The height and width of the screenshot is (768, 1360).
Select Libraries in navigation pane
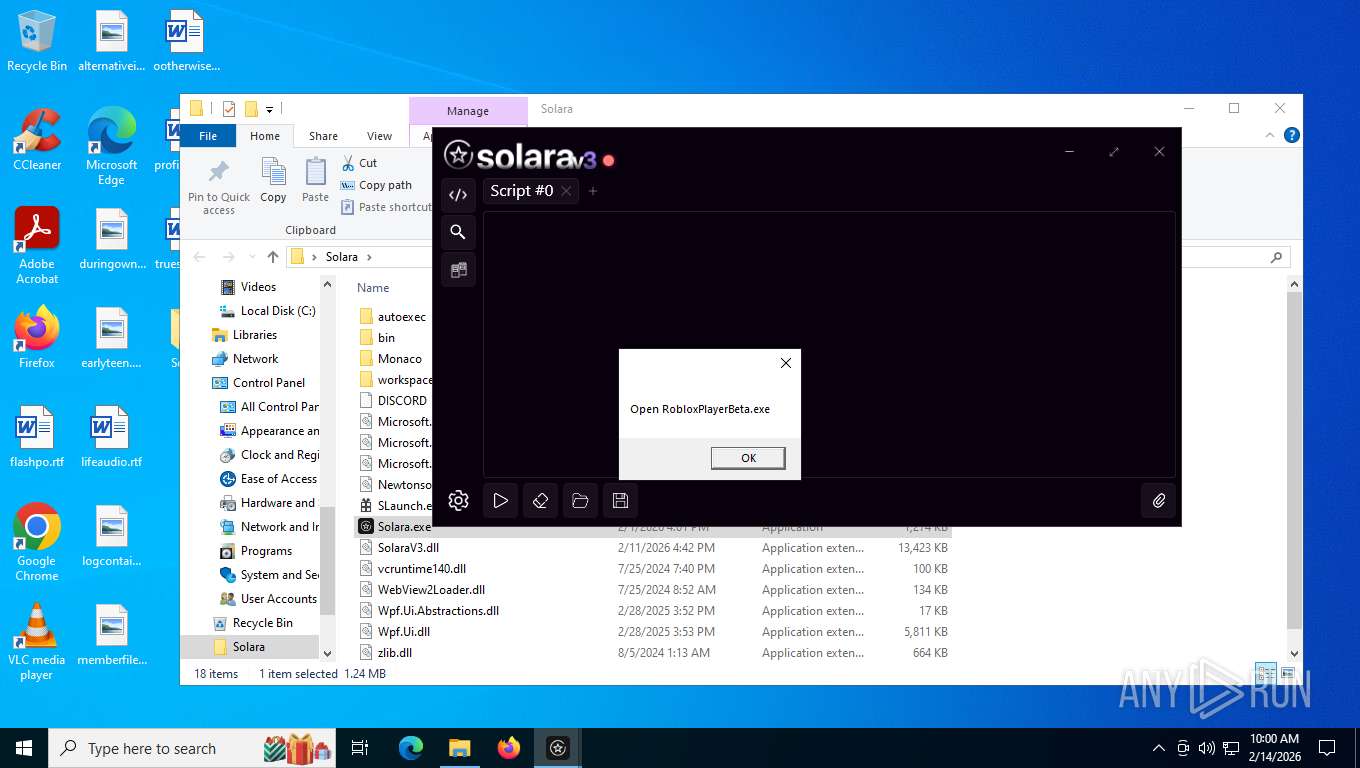(245, 335)
